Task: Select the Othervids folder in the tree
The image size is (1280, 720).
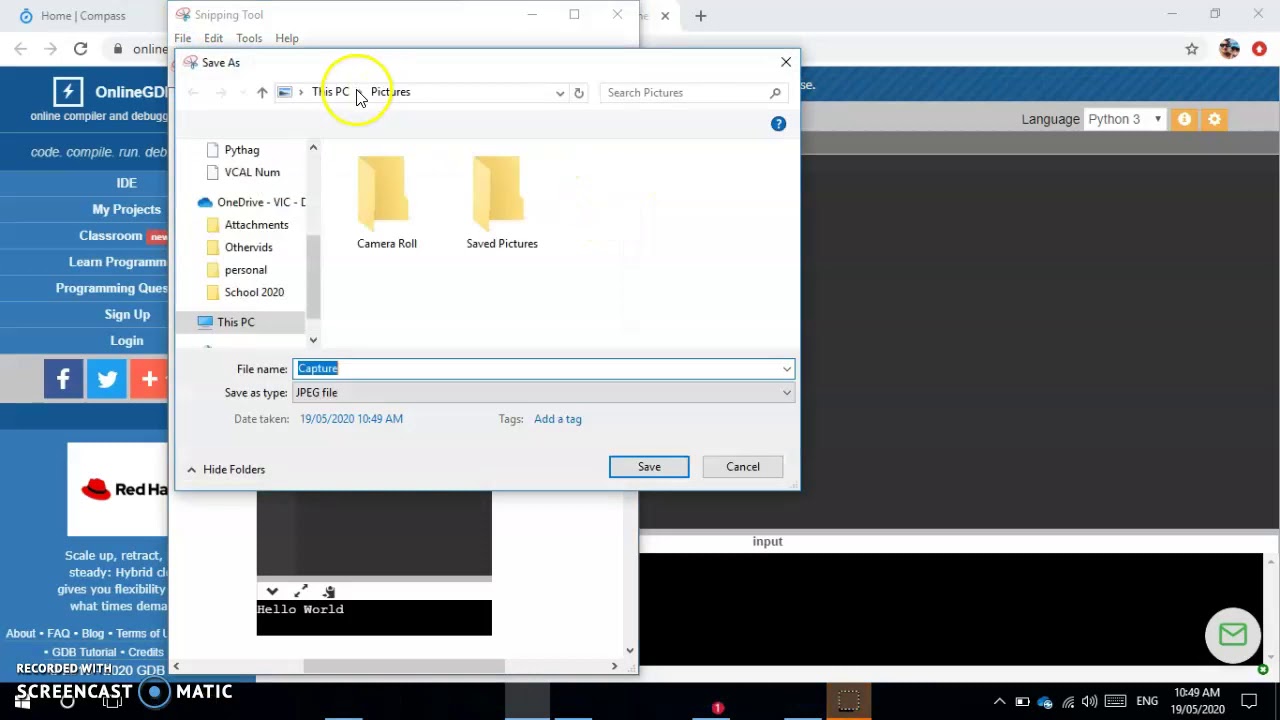Action: click(x=239, y=247)
